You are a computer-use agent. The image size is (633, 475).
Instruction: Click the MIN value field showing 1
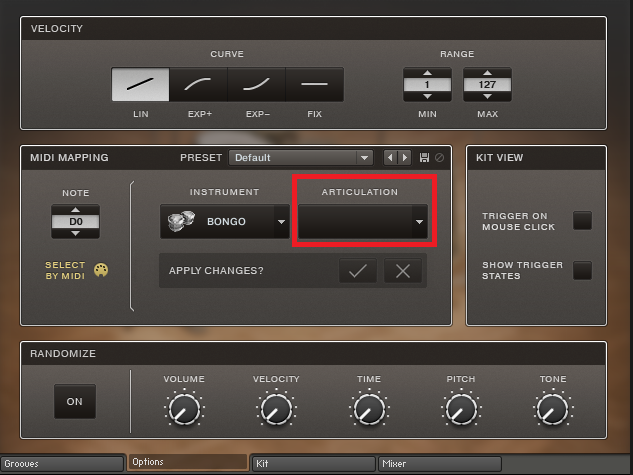427,85
